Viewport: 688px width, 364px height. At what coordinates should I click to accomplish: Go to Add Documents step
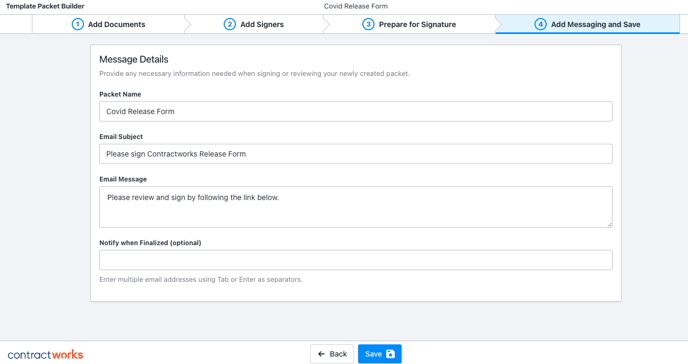pyautogui.click(x=108, y=25)
